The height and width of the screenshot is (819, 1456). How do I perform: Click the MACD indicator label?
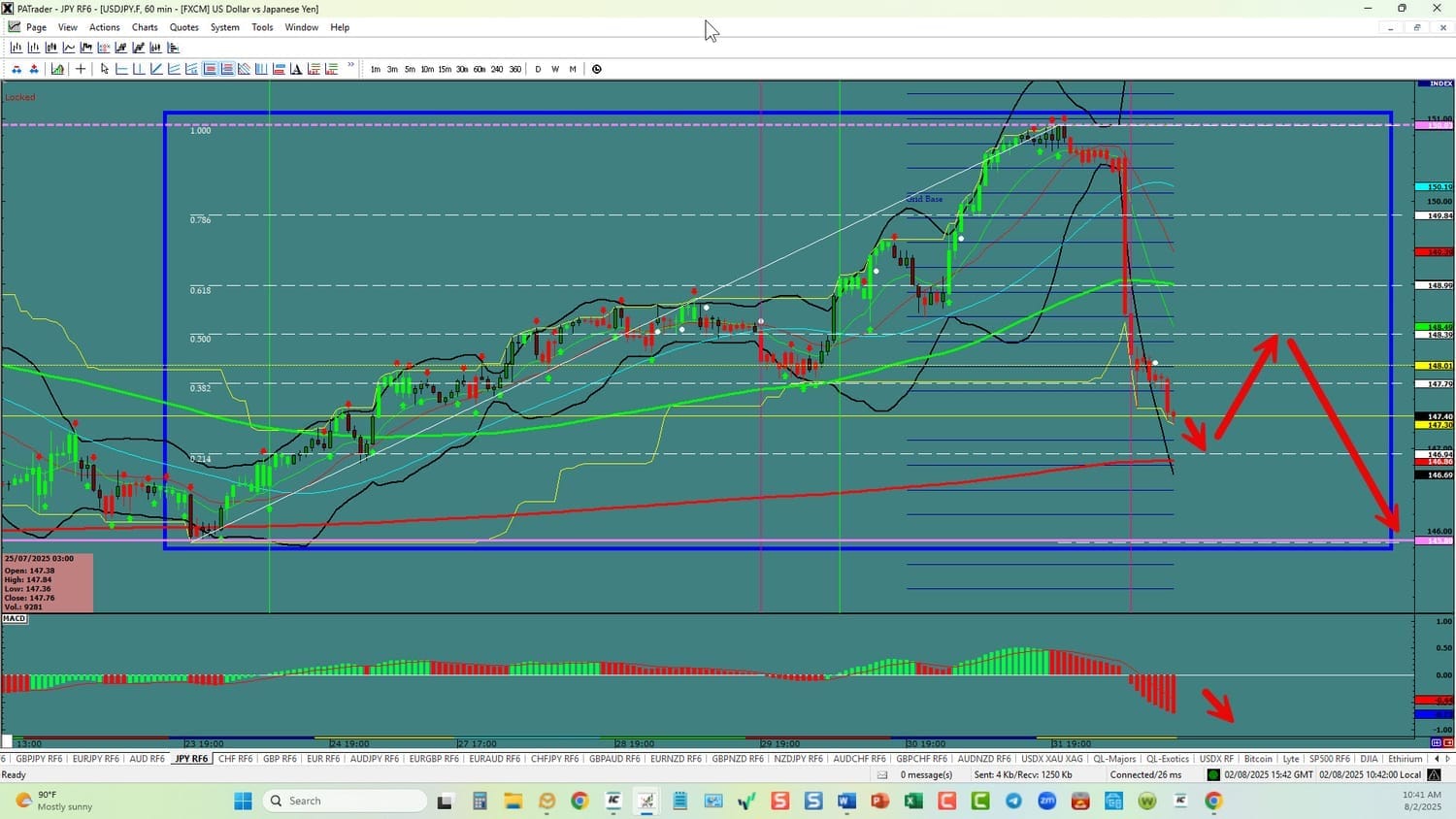(x=15, y=619)
